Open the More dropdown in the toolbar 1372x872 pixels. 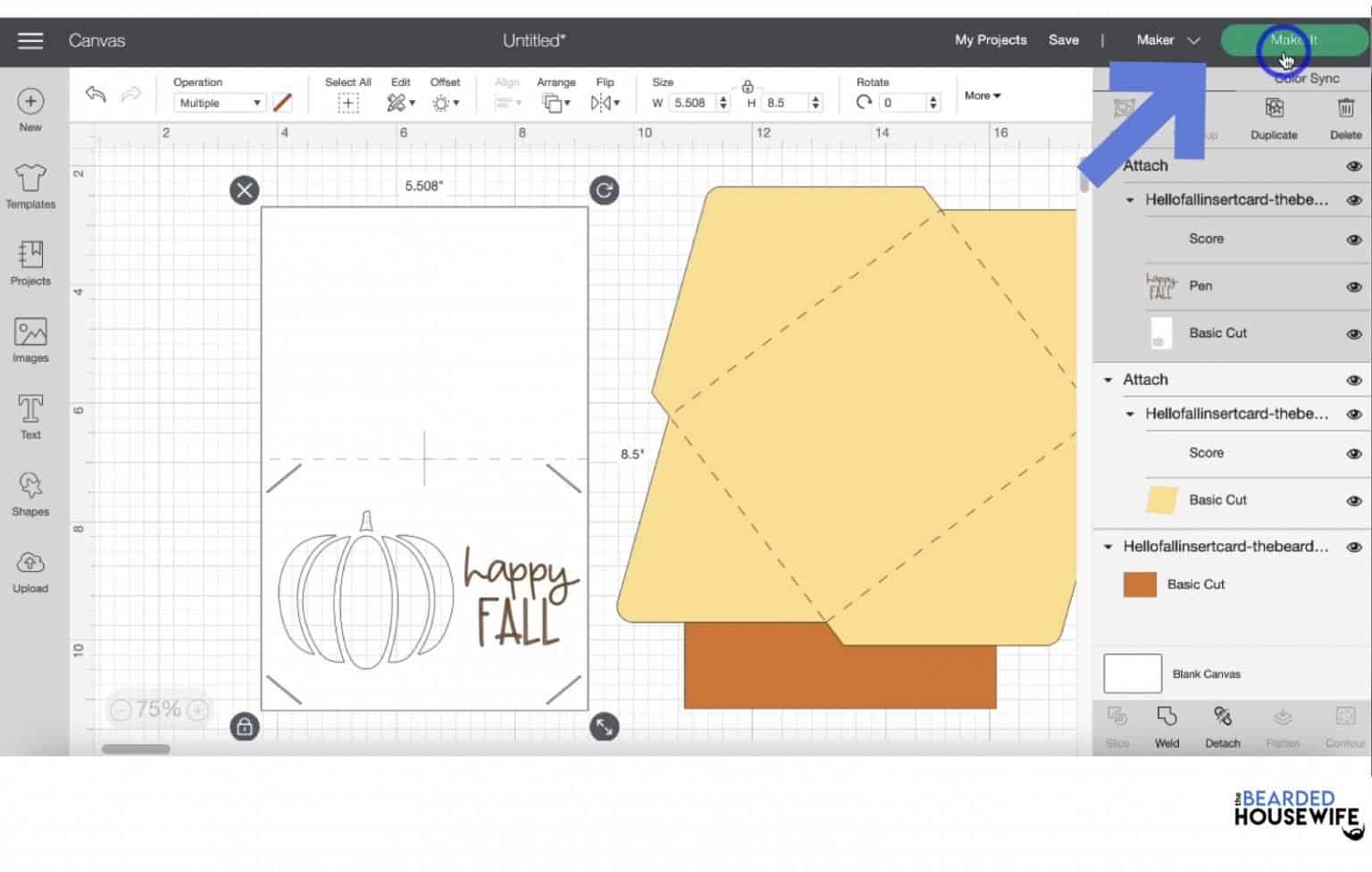tap(982, 96)
